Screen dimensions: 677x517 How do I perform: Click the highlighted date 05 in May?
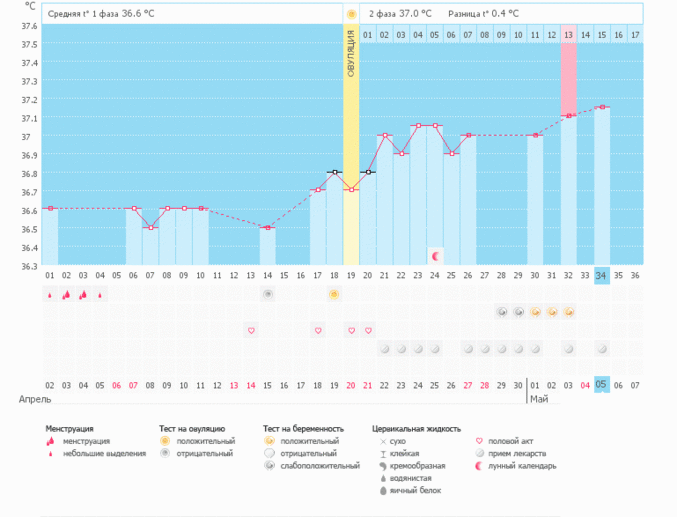tap(602, 385)
